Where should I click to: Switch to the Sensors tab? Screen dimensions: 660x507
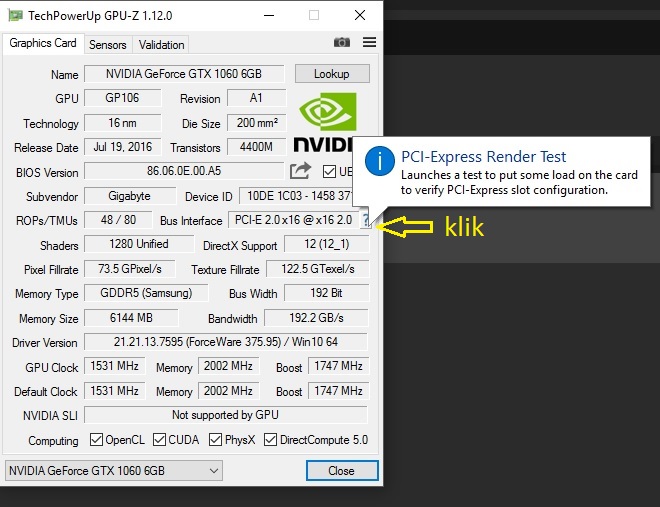(x=108, y=45)
